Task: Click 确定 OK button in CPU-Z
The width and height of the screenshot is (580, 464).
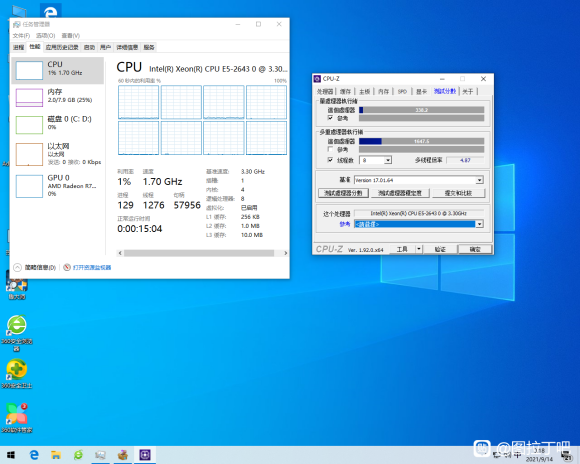Action: click(475, 249)
